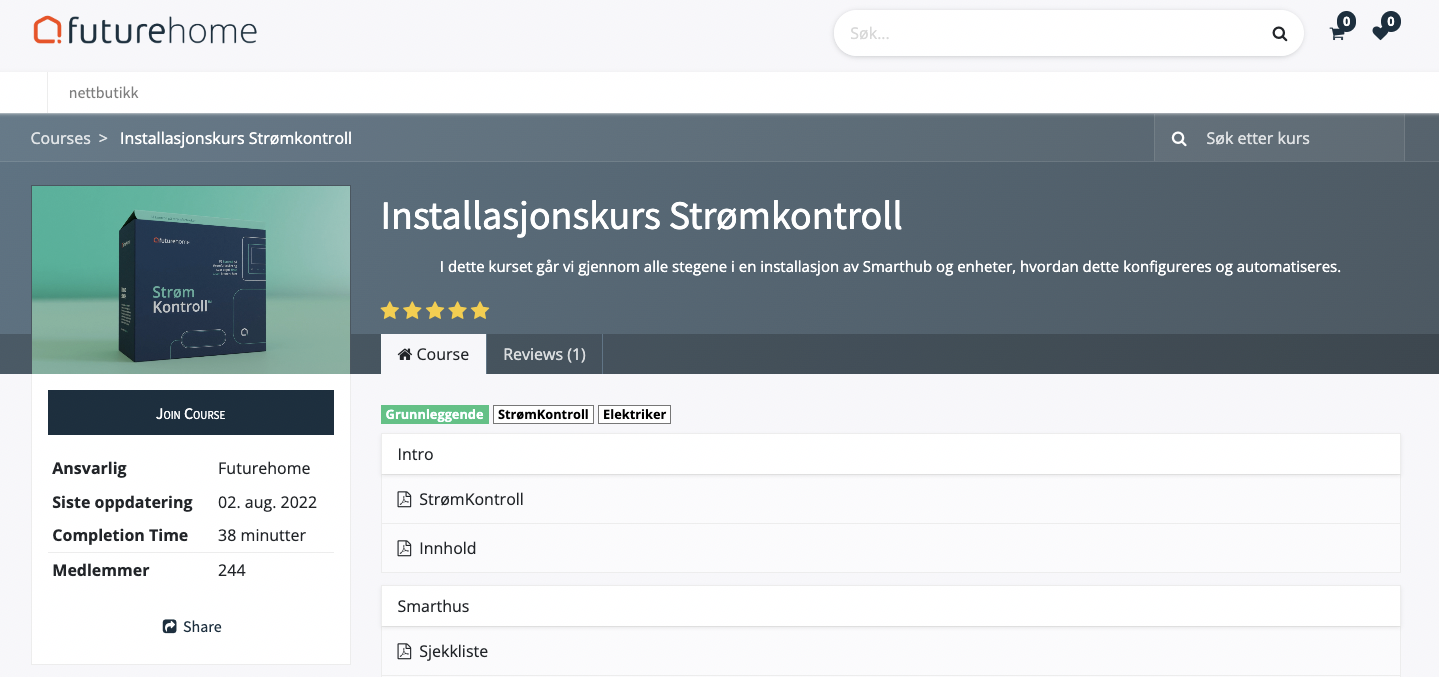Focus the Søk etter kurs field
The width and height of the screenshot is (1439, 677).
pos(1297,139)
